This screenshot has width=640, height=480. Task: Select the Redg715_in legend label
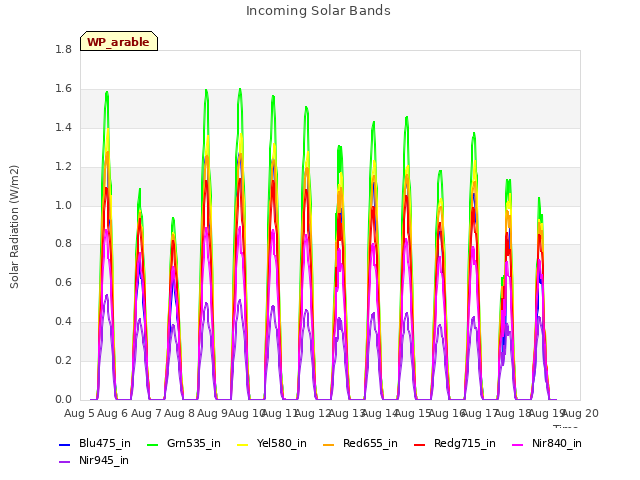coord(465,443)
